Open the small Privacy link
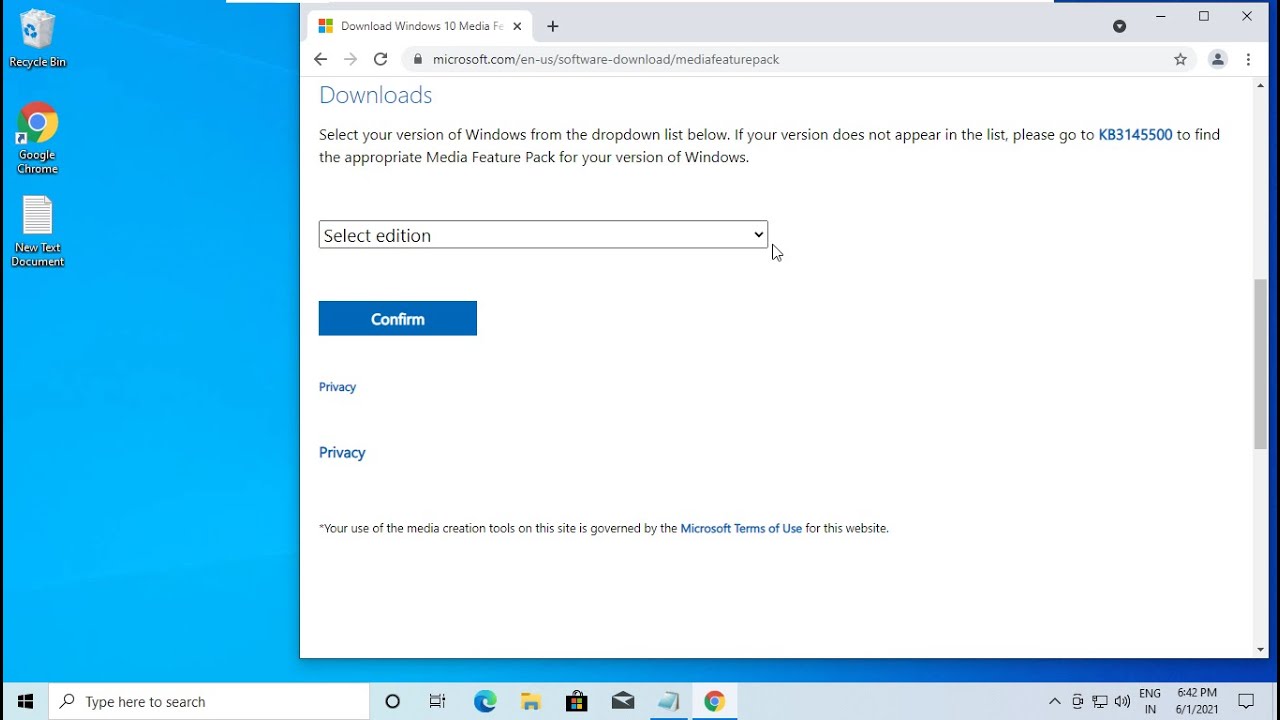 [x=337, y=387]
